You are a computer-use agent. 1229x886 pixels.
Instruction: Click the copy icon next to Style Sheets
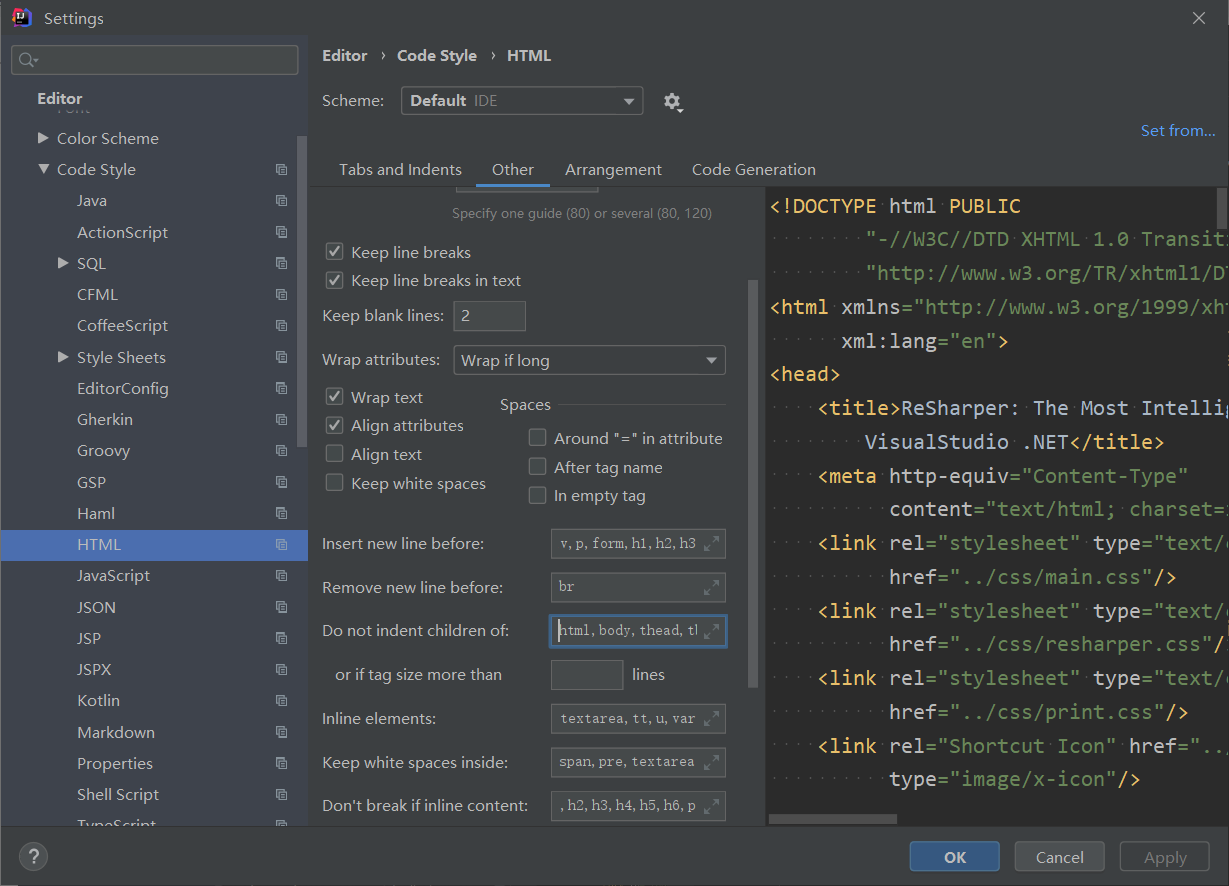(x=281, y=357)
